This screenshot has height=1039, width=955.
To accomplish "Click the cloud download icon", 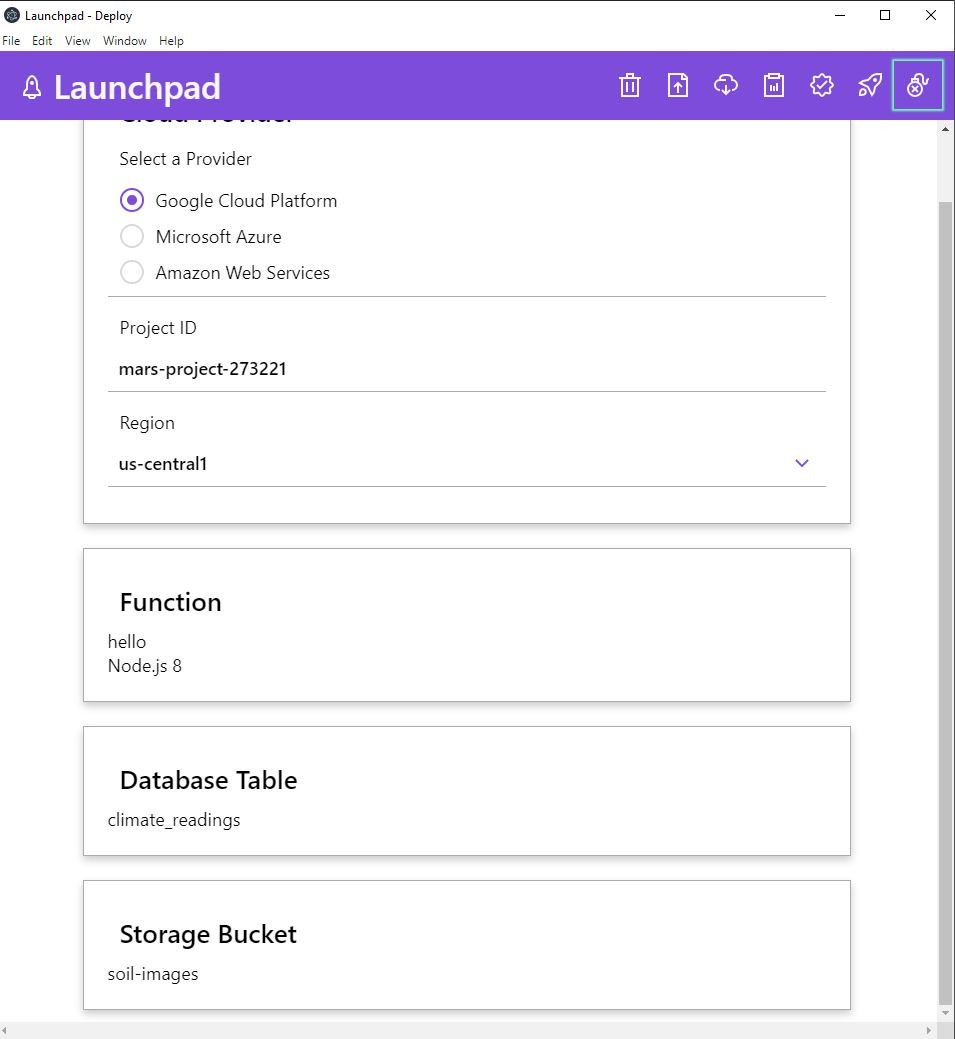I will (726, 85).
